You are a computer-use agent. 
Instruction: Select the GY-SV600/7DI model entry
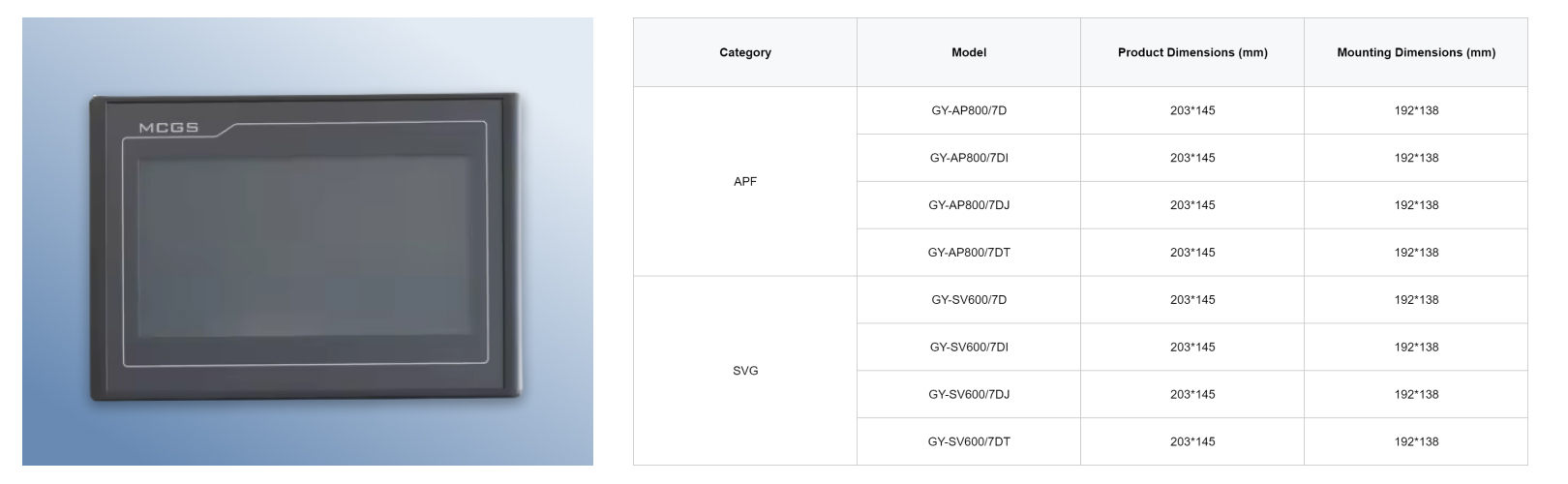[969, 347]
